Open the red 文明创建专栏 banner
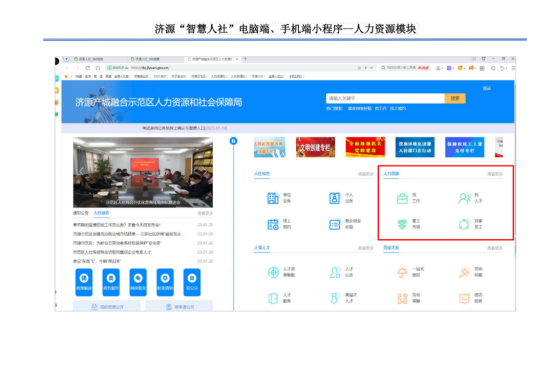This screenshot has height=392, width=554. (316, 147)
